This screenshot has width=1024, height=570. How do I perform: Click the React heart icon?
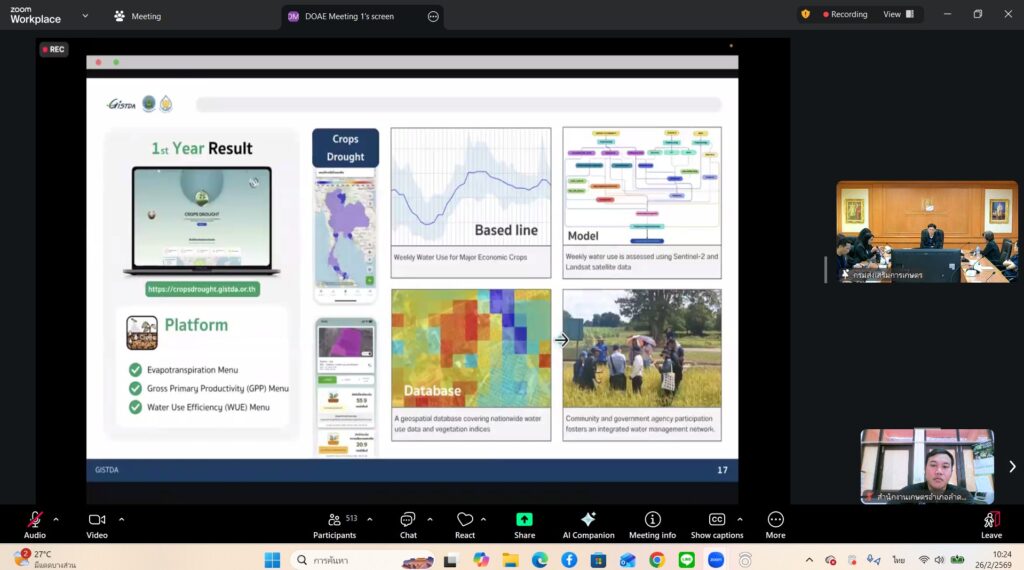tap(464, 521)
